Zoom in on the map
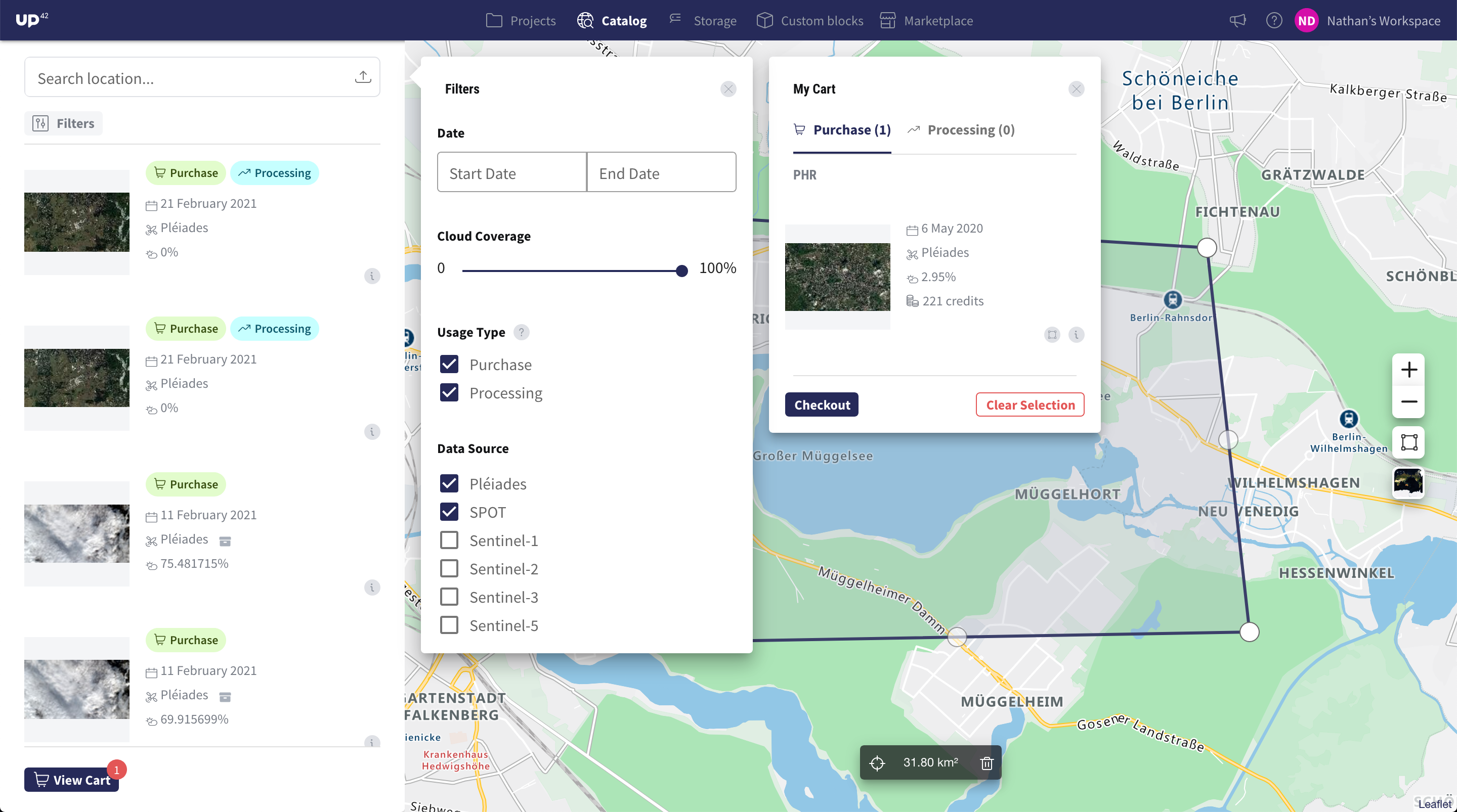 click(1408, 370)
